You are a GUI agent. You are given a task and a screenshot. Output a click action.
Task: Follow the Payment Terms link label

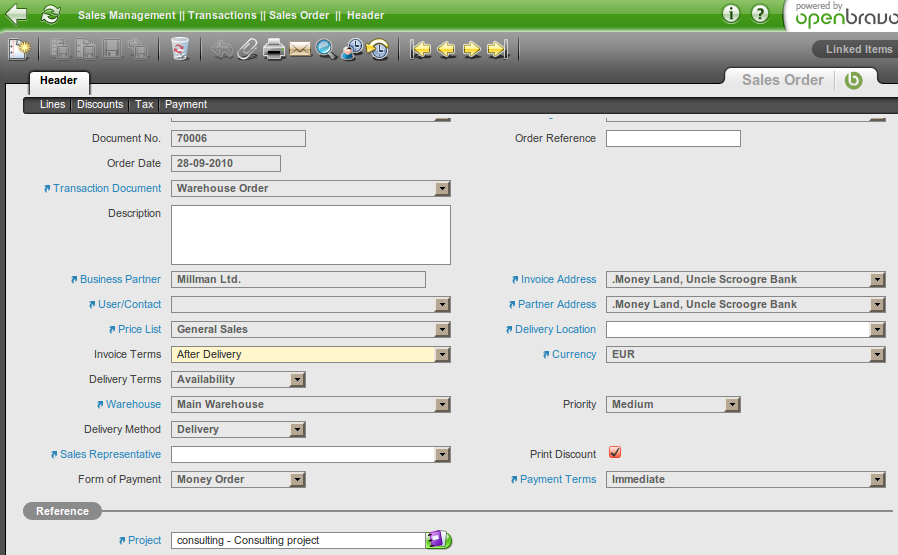pos(558,479)
